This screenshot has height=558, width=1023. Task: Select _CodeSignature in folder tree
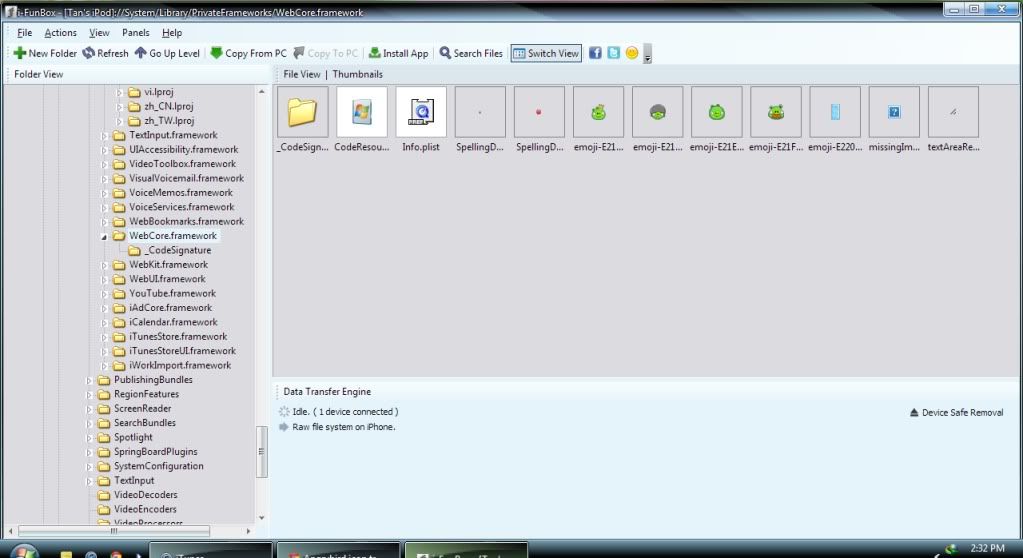(177, 250)
